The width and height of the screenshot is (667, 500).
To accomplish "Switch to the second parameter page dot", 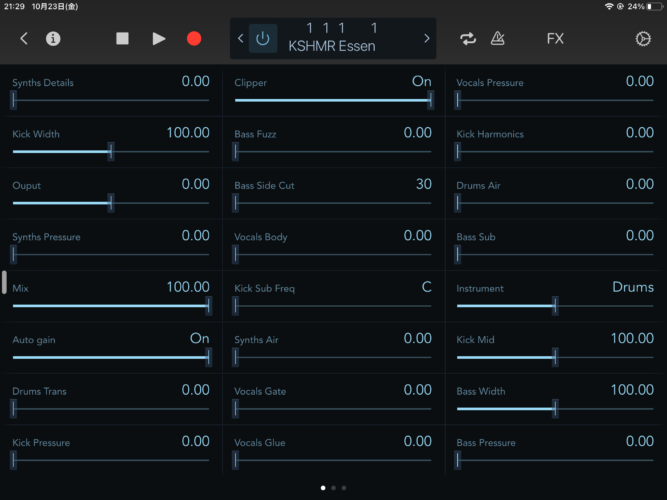I will point(333,488).
